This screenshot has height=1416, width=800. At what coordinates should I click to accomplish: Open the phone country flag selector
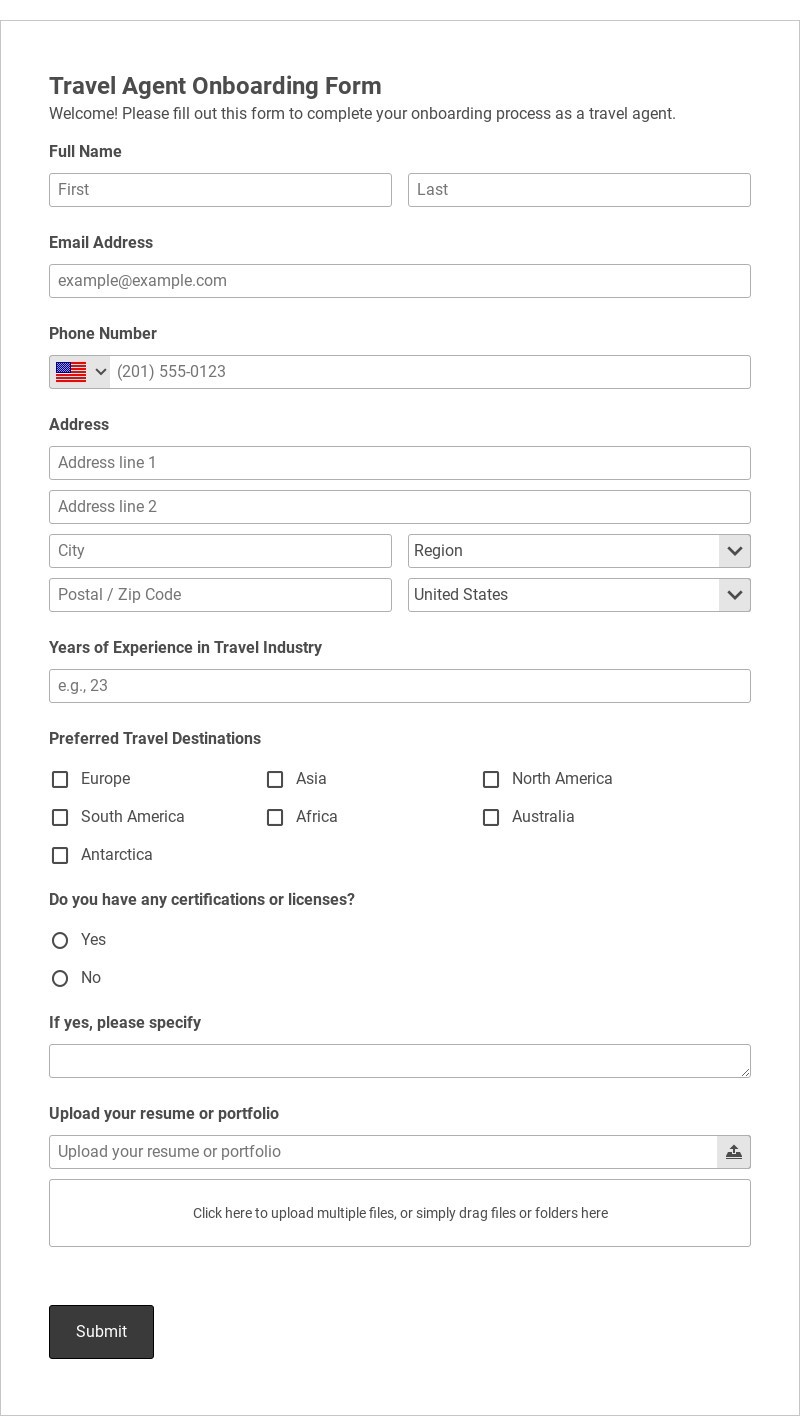click(80, 372)
